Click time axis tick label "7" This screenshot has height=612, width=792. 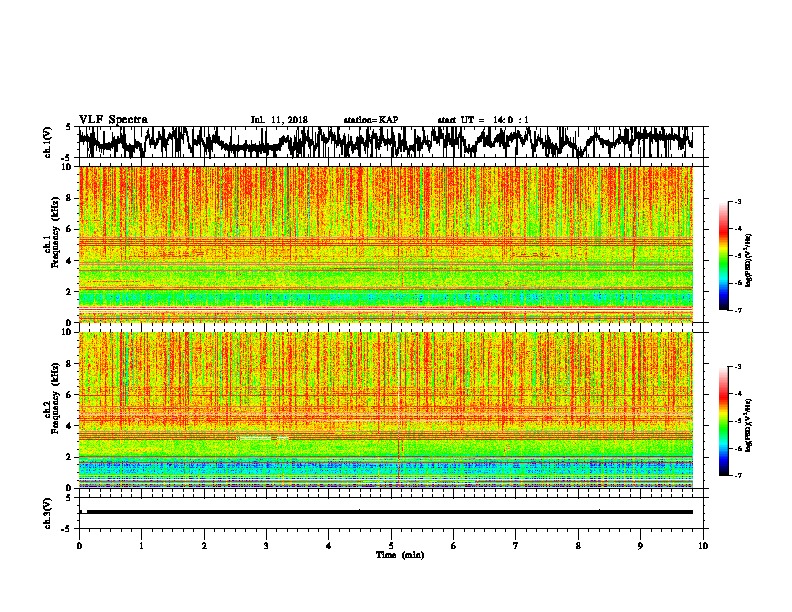[516, 545]
